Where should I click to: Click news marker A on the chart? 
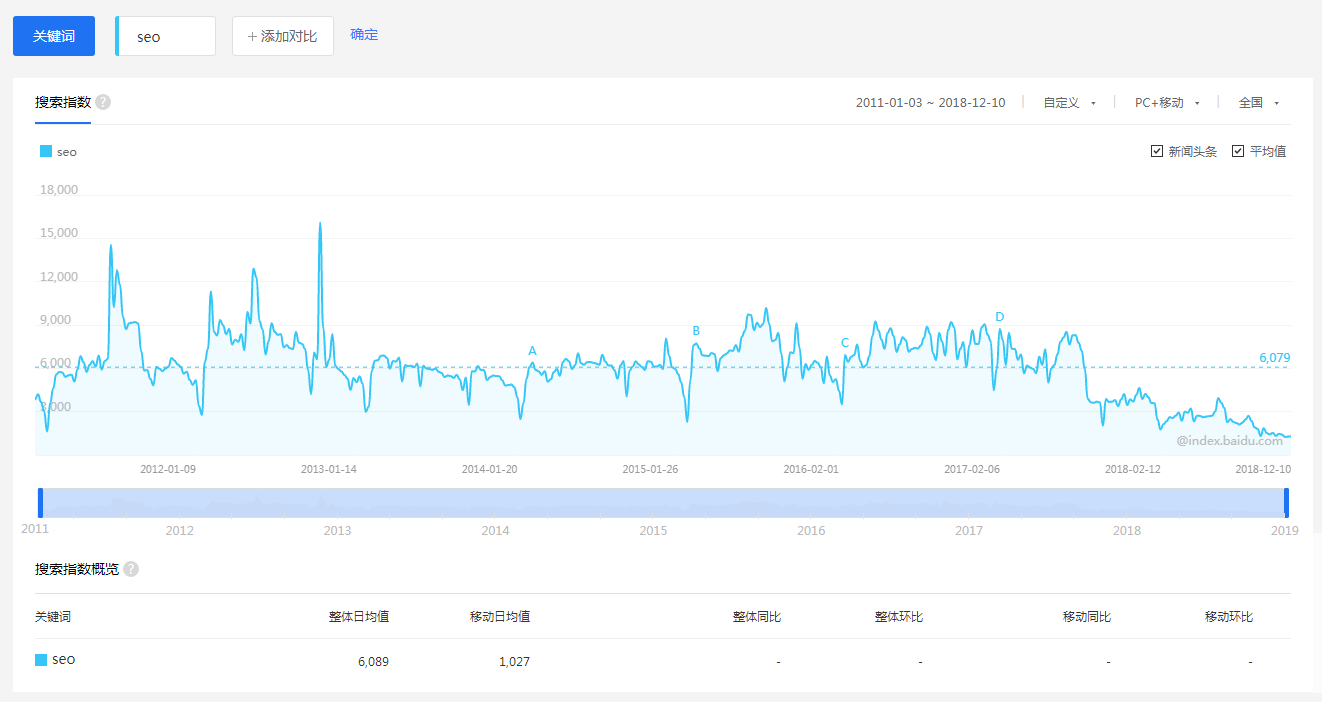(532, 351)
